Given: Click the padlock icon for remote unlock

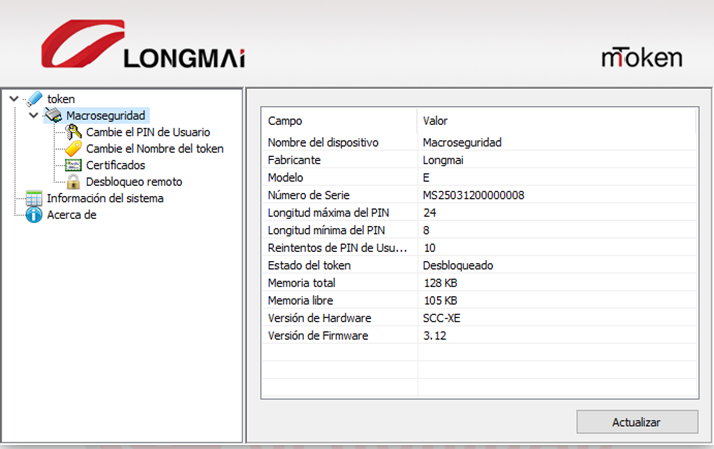Looking at the screenshot, I should point(73,182).
